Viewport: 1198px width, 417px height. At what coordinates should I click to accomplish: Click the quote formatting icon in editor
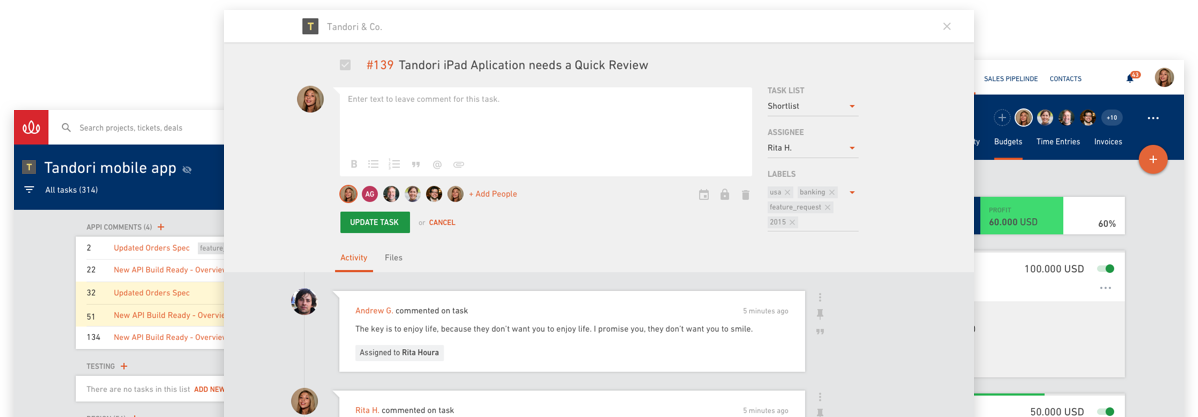pos(416,164)
